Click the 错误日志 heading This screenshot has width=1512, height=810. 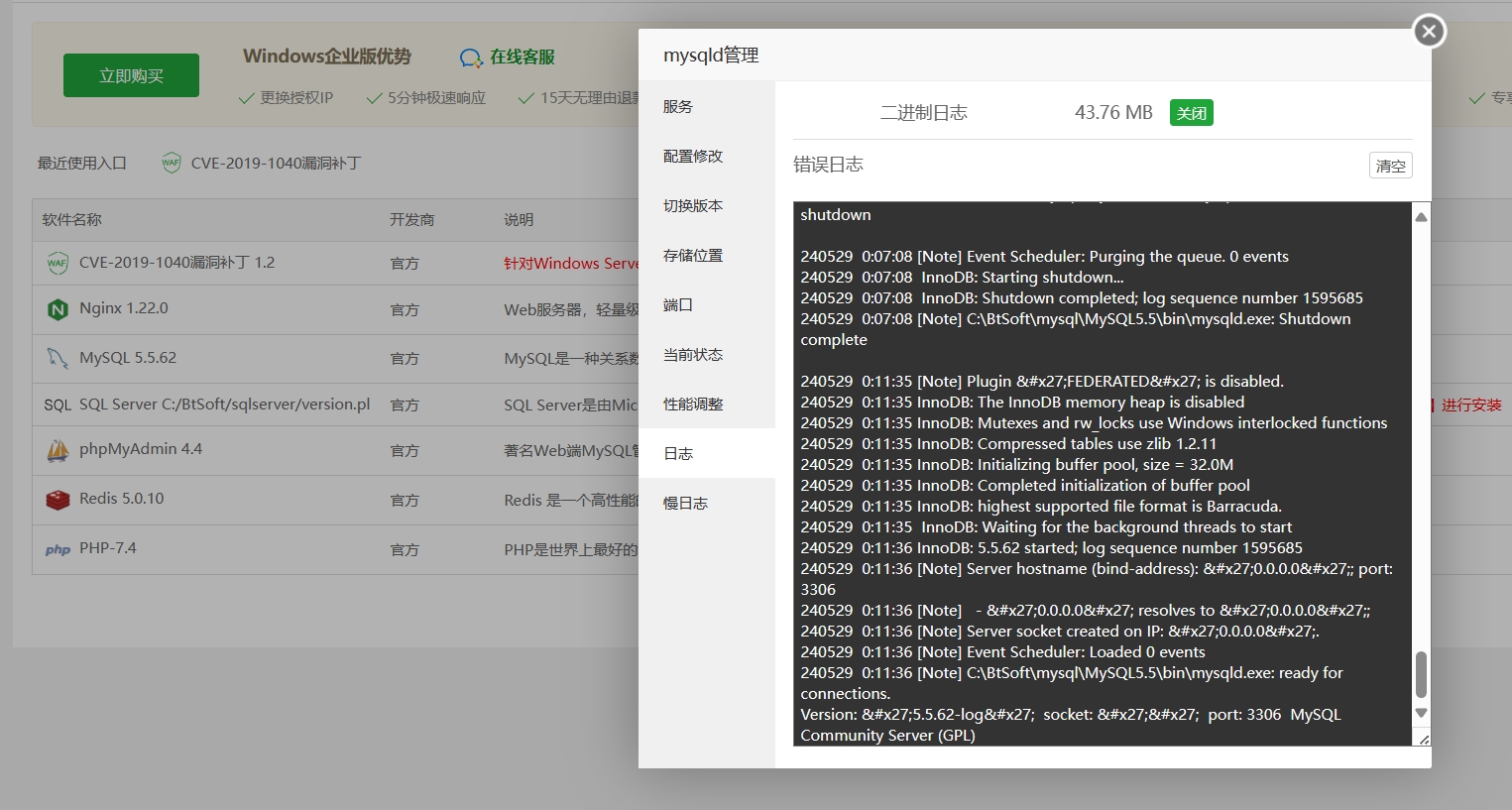pyautogui.click(x=828, y=165)
